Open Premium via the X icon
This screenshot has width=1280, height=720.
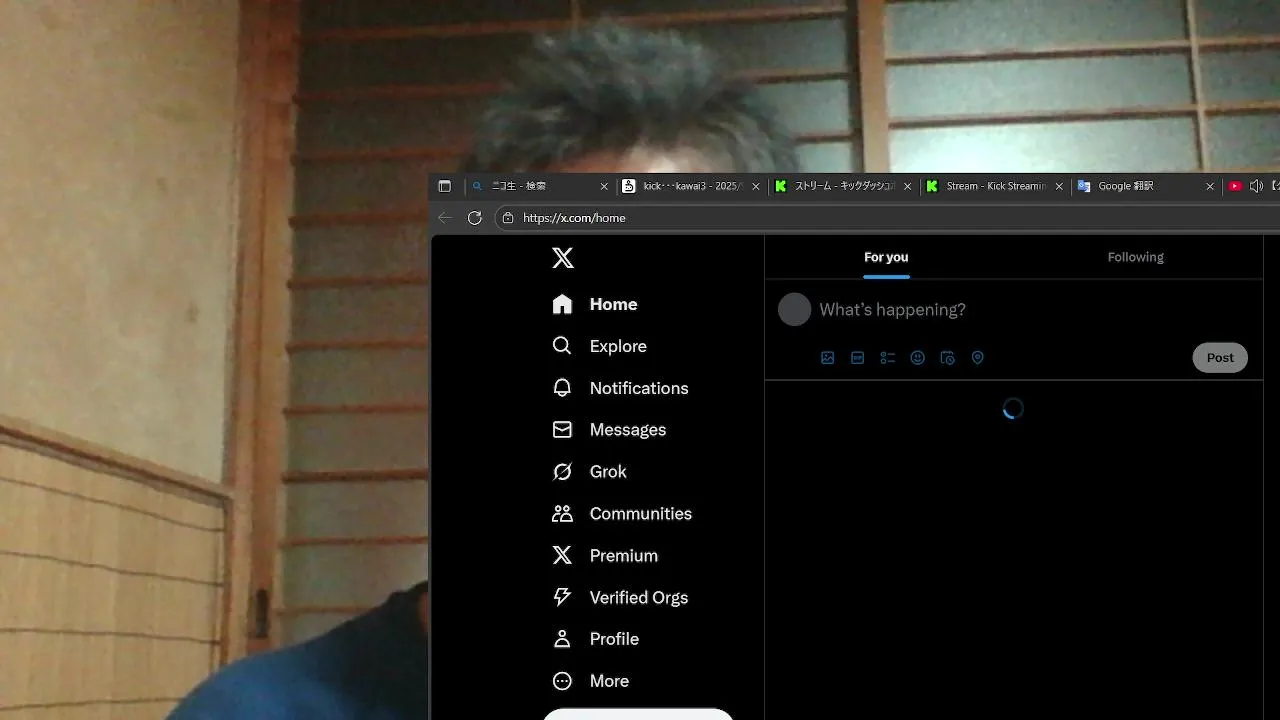(562, 555)
